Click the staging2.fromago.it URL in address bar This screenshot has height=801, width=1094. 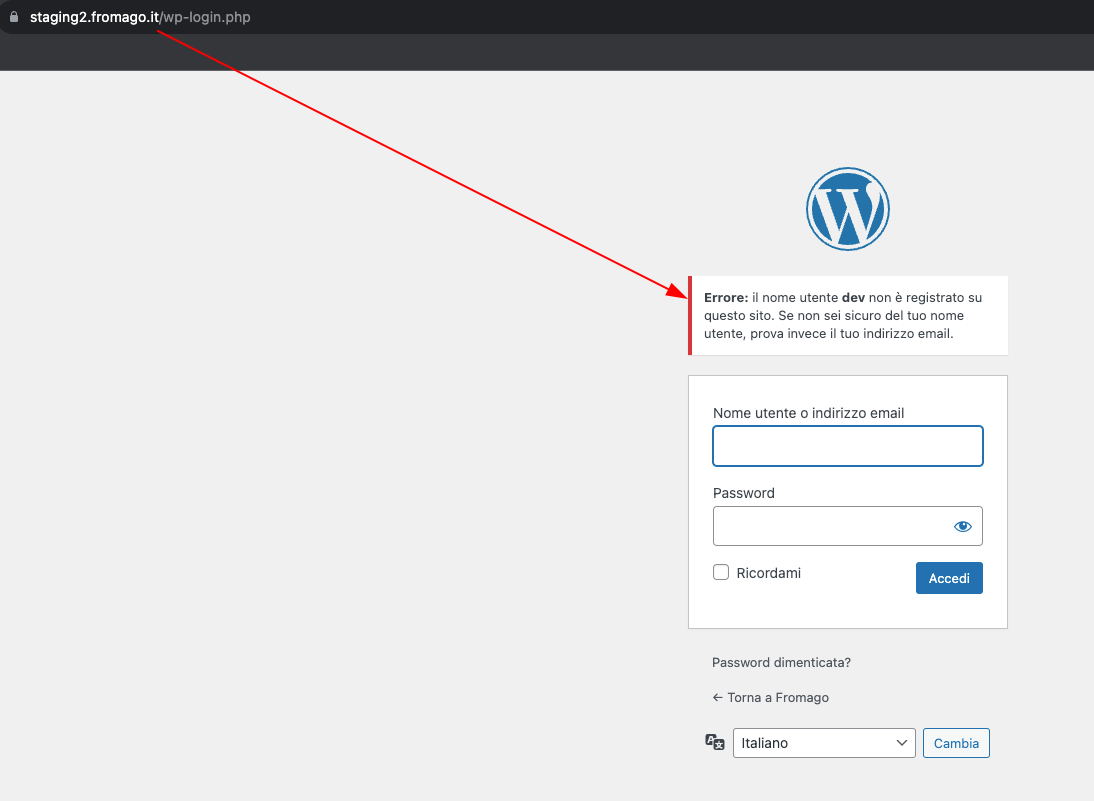(140, 17)
